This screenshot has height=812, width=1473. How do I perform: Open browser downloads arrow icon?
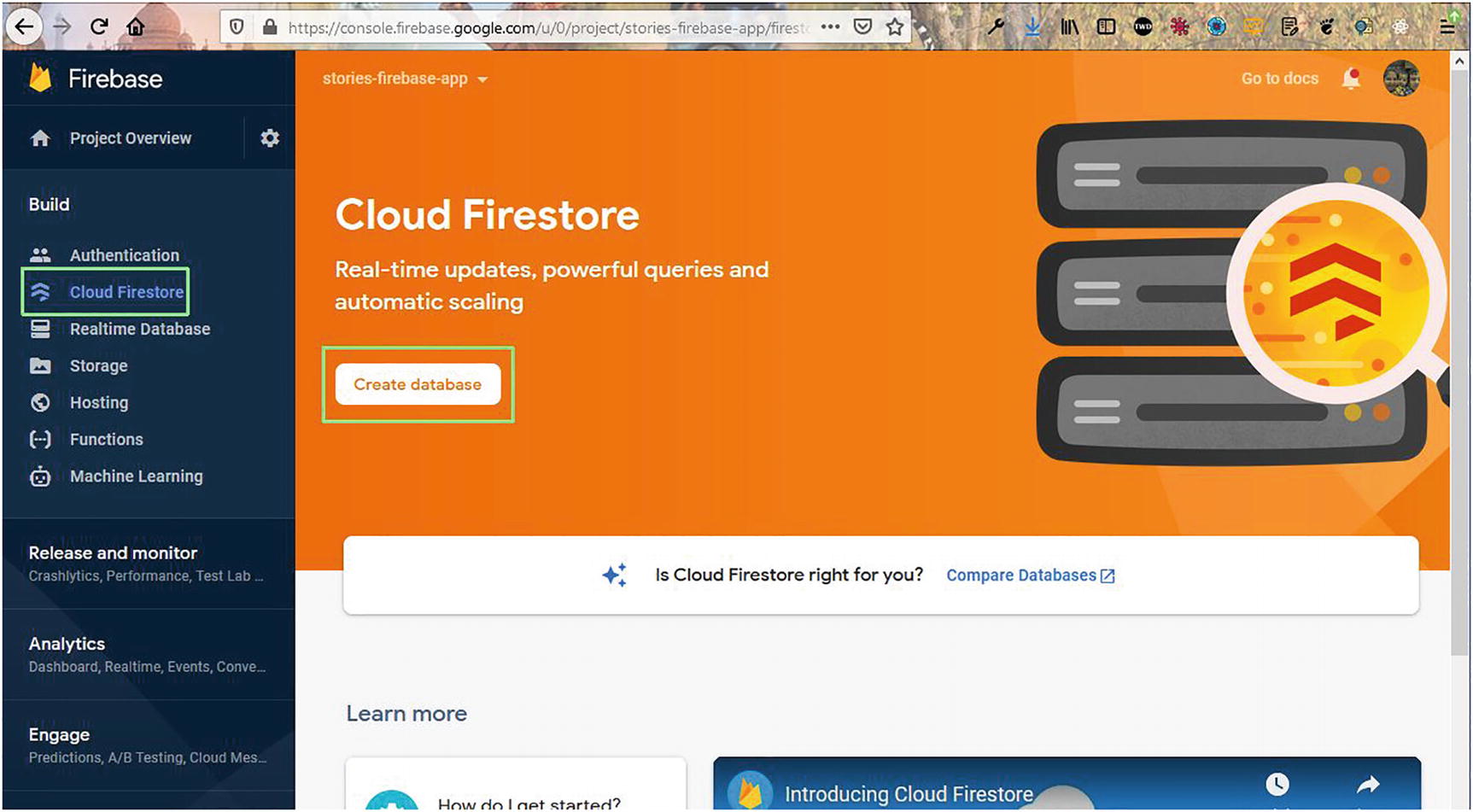pos(1032,26)
